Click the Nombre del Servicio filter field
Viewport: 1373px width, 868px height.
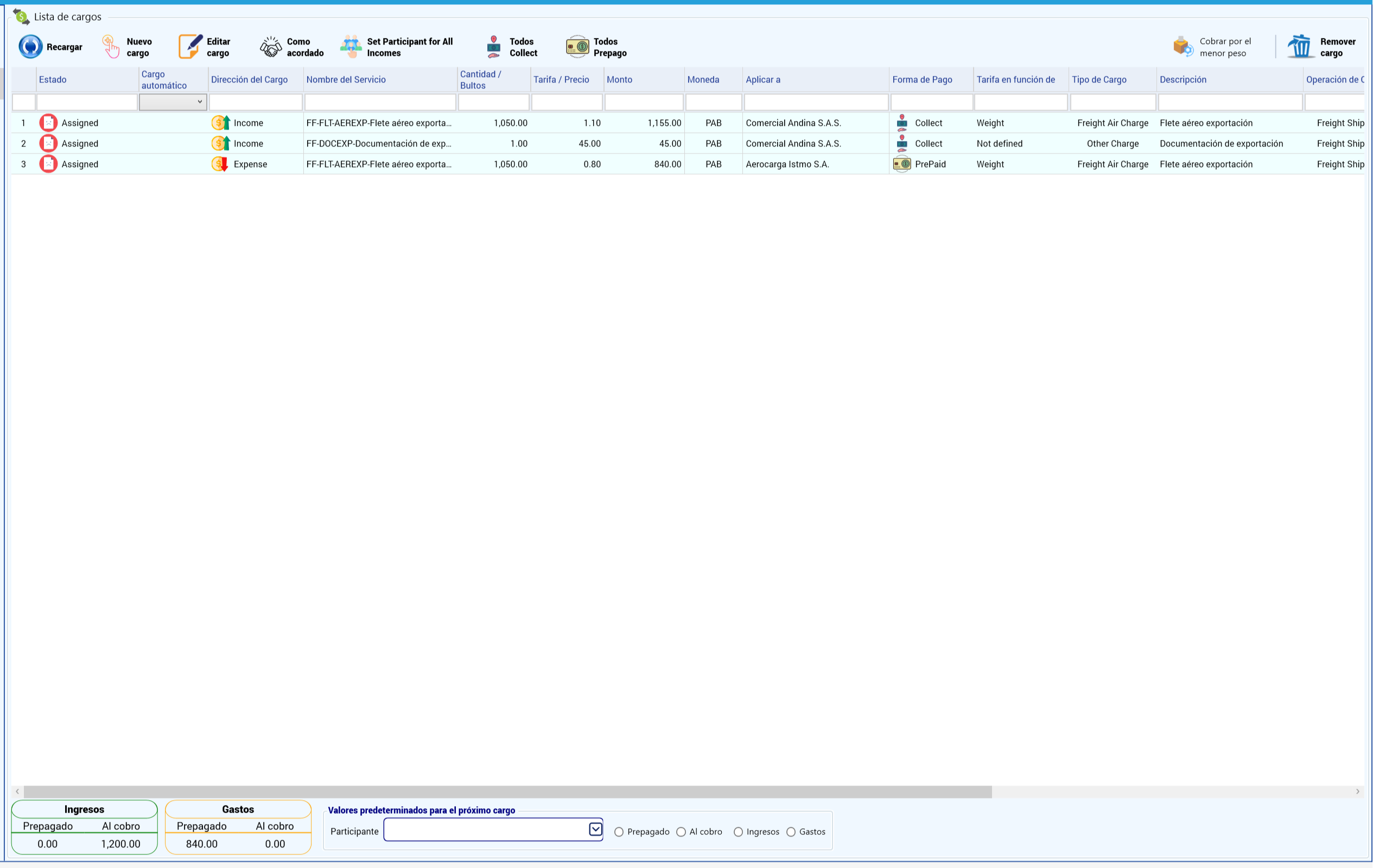pos(380,102)
